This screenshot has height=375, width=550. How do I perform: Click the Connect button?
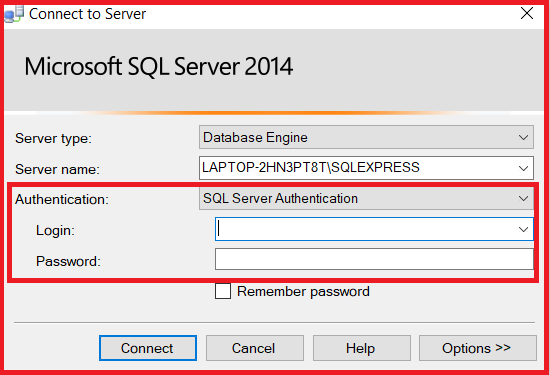pyautogui.click(x=148, y=348)
